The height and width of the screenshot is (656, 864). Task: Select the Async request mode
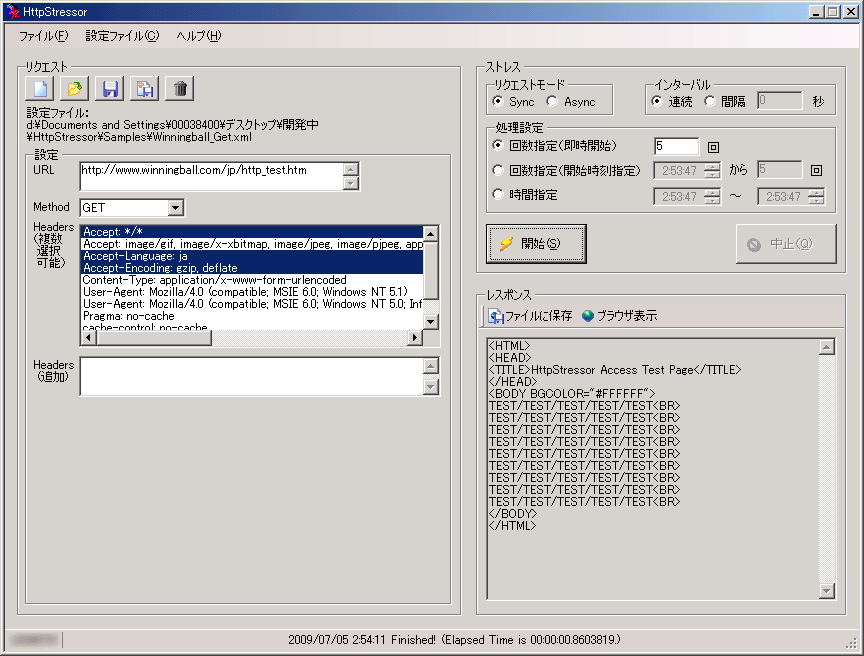tap(552, 102)
